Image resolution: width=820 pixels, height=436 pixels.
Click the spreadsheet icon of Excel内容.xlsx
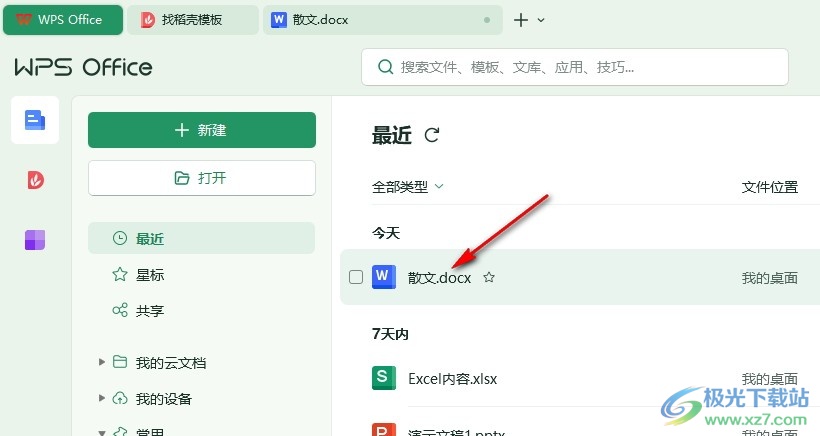(x=383, y=377)
